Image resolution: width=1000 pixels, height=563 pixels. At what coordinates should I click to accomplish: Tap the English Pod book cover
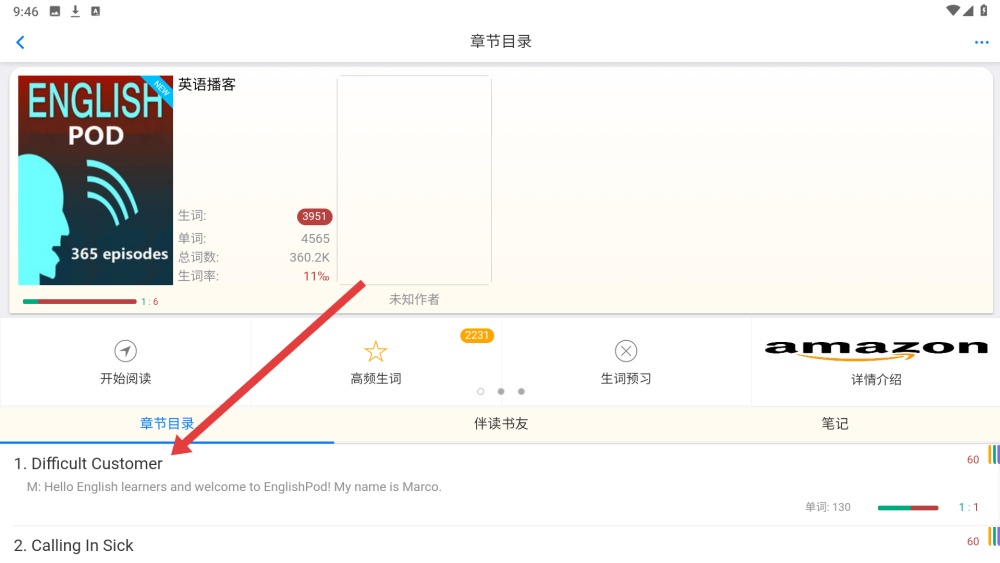pos(95,180)
